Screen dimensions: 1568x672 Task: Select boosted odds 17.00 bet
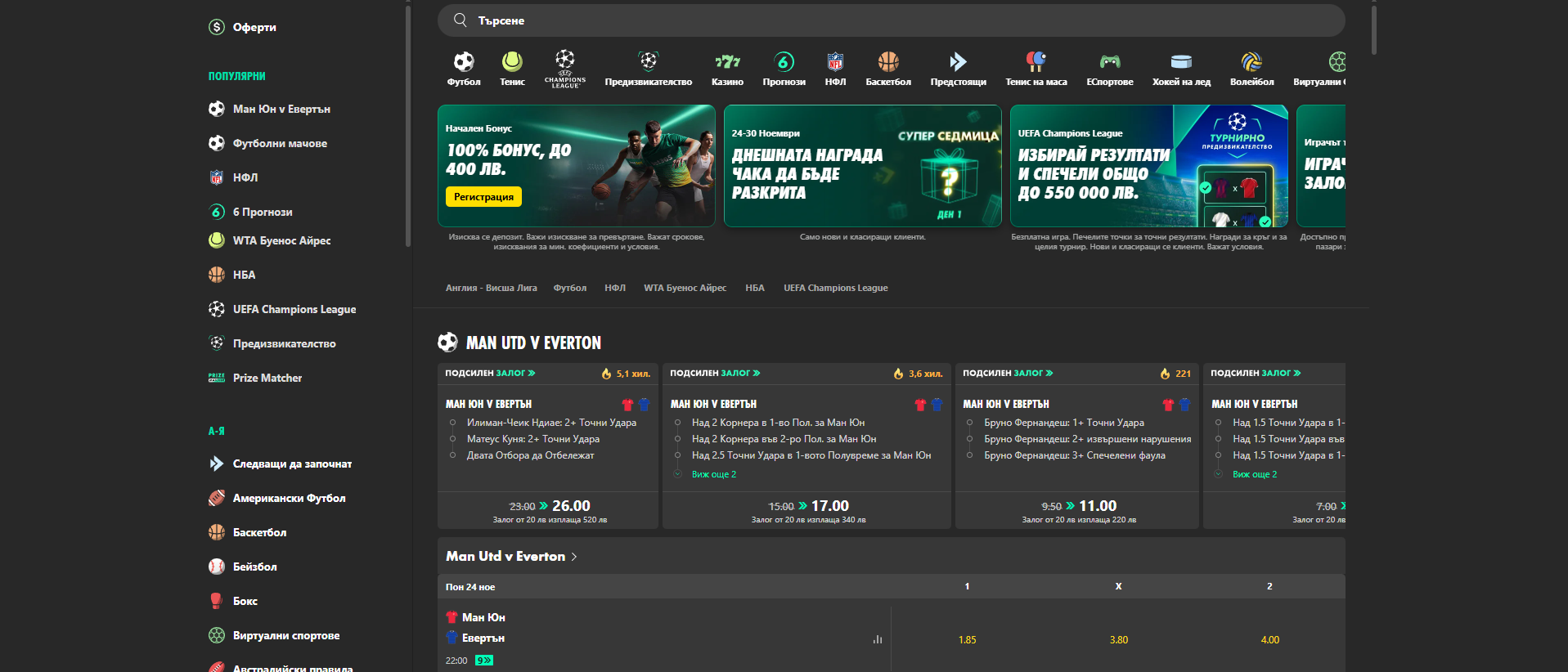(x=807, y=510)
